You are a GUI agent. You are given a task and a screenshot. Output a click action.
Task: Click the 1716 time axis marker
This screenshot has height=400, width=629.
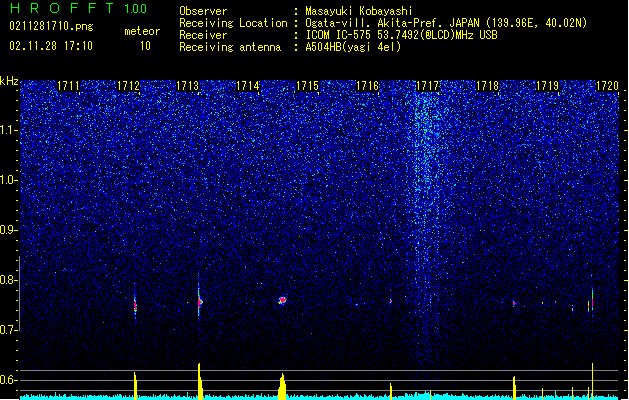click(x=367, y=86)
